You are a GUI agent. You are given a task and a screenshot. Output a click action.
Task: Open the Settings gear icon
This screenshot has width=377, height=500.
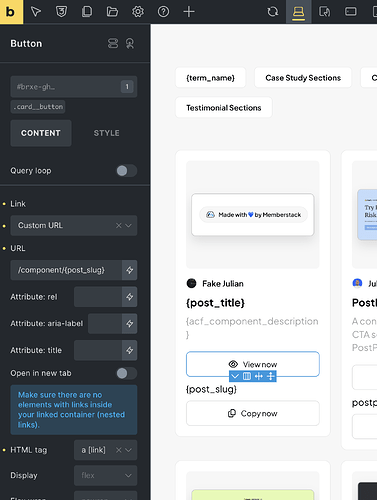point(138,12)
